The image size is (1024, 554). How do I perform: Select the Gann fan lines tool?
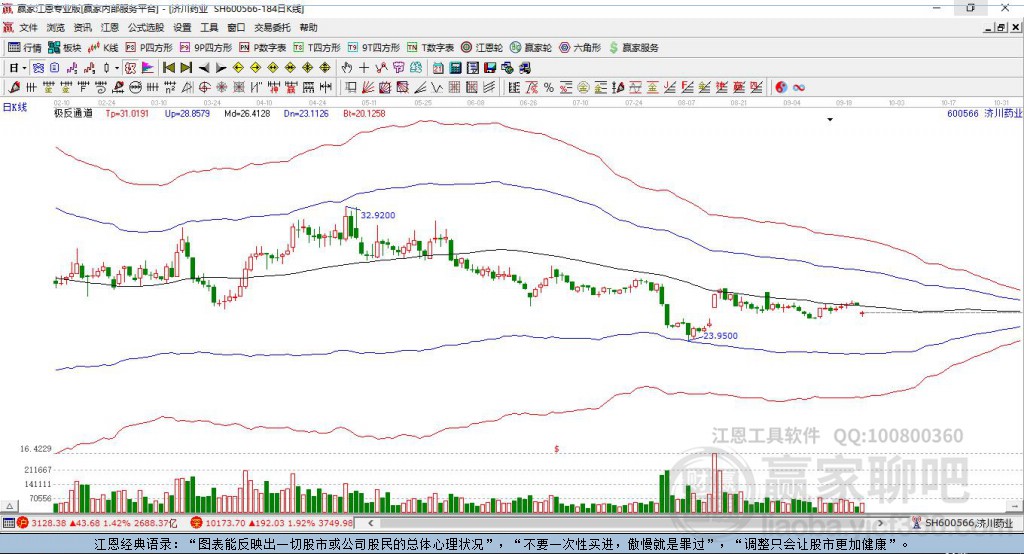[x=368, y=88]
